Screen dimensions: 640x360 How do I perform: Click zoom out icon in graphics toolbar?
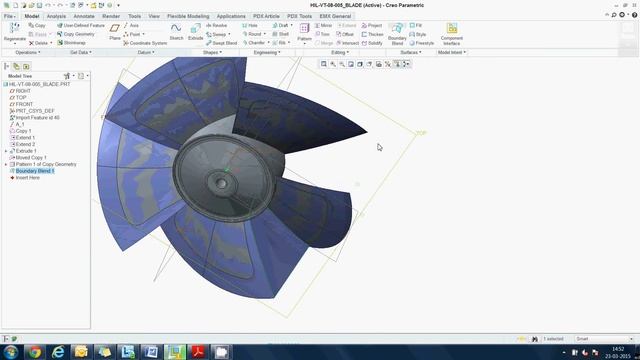click(342, 64)
